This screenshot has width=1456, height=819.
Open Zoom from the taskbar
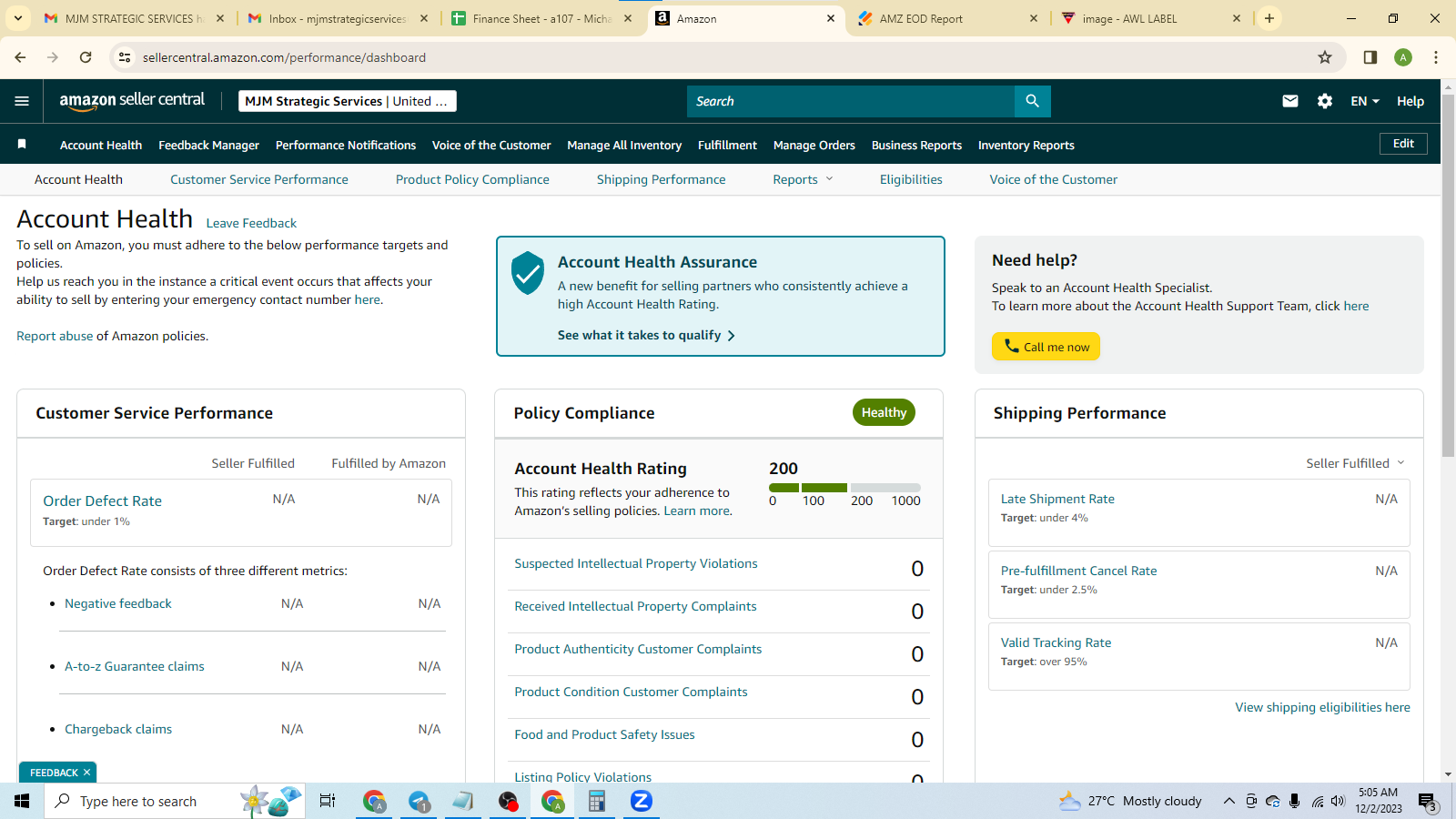[642, 801]
